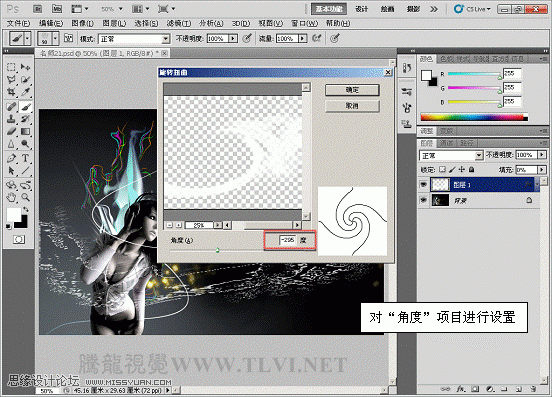Screen dimensions: 552x397
Task: Zoom out twirl dialog preview with minus button
Action: [170, 225]
